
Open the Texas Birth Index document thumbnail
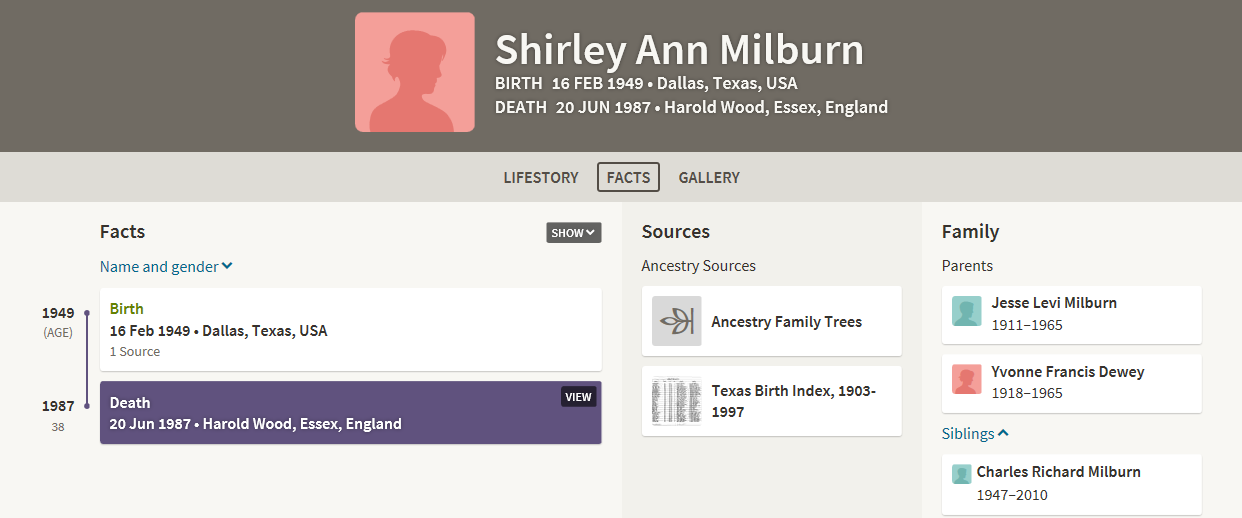pos(677,400)
